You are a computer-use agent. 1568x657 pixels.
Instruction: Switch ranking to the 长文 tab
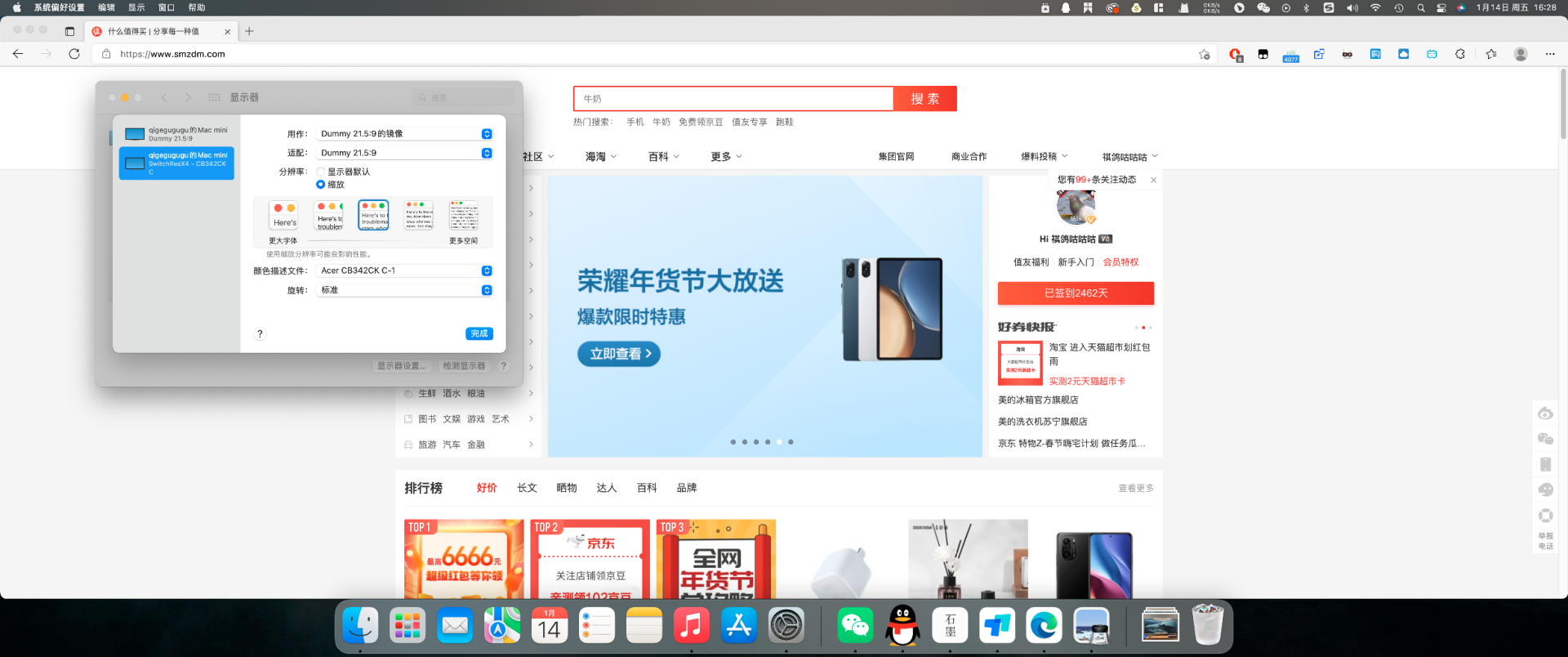527,488
